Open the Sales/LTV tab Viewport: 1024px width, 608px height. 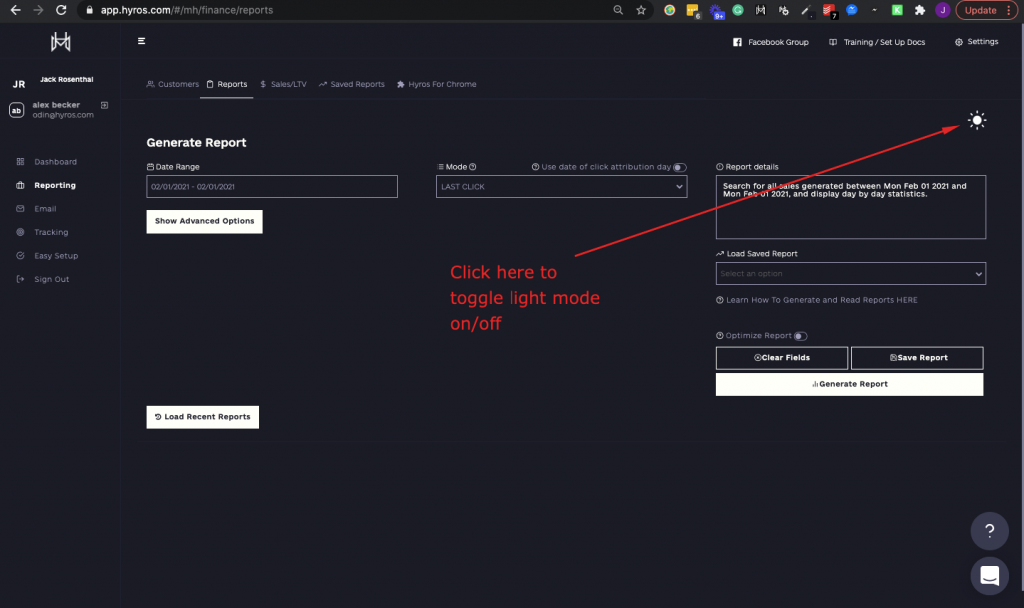point(283,84)
